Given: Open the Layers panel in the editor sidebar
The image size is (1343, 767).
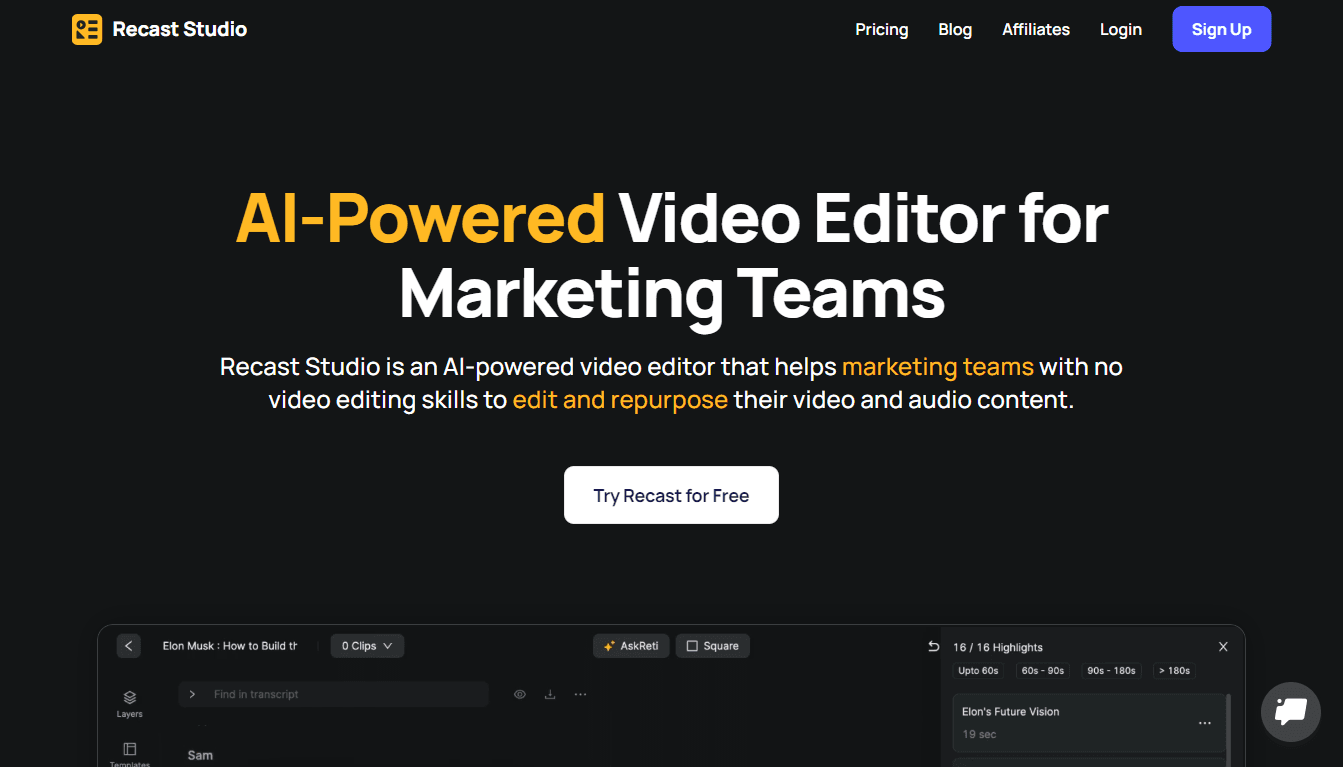Looking at the screenshot, I should click(x=129, y=702).
